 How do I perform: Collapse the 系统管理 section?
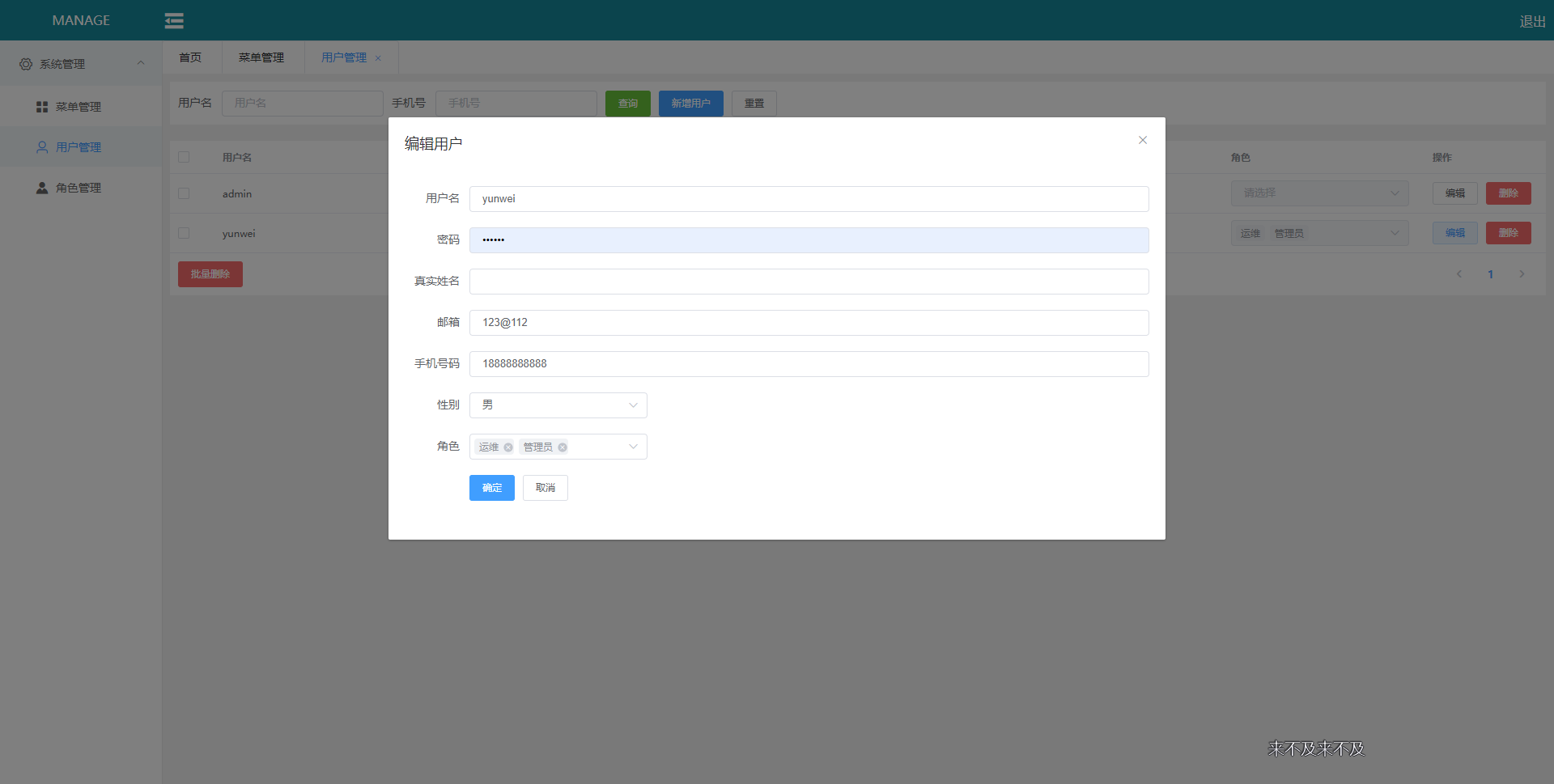pos(140,63)
